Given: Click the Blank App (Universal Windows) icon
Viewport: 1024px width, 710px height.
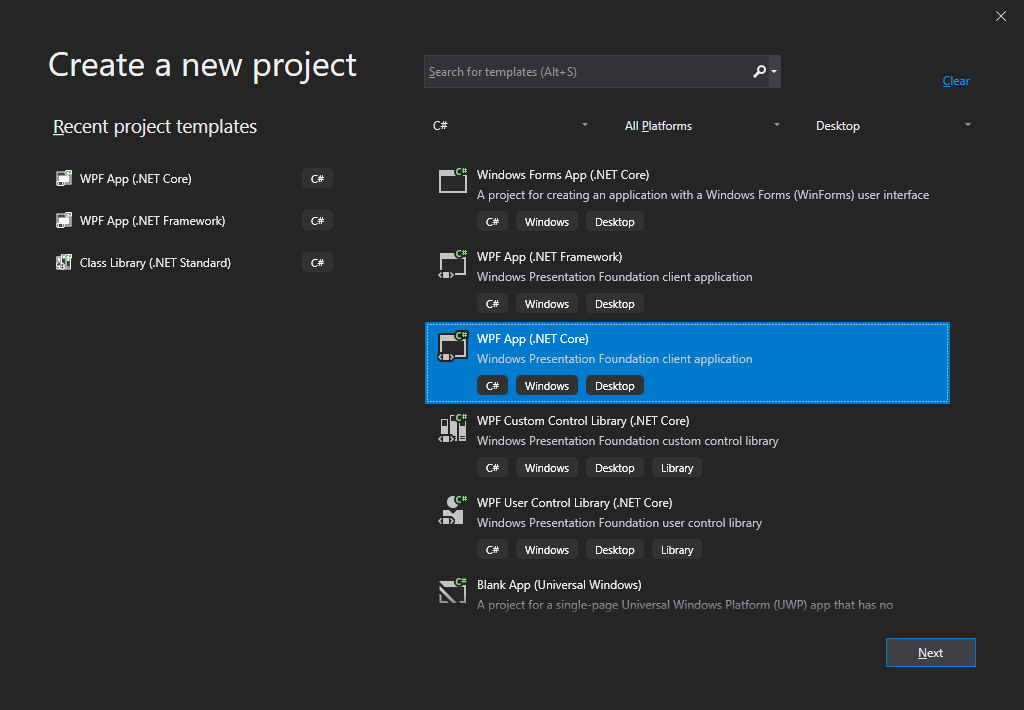Looking at the screenshot, I should tap(453, 591).
